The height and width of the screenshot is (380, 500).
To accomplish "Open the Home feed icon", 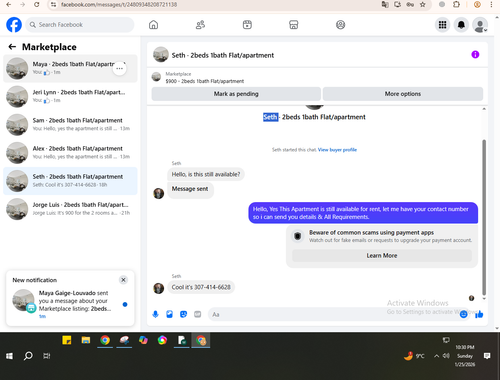I will pyautogui.click(x=153, y=25).
